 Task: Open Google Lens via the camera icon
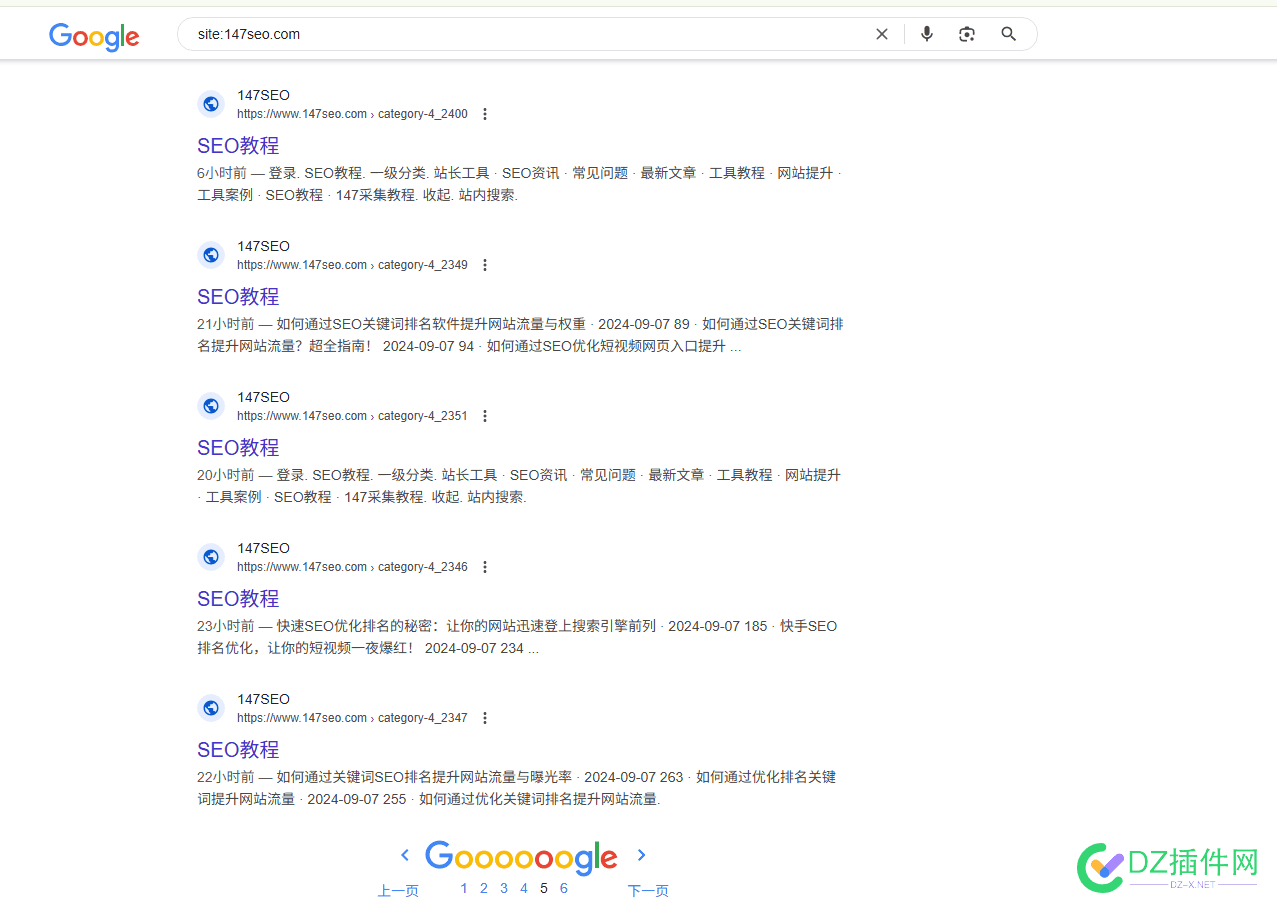coord(966,33)
